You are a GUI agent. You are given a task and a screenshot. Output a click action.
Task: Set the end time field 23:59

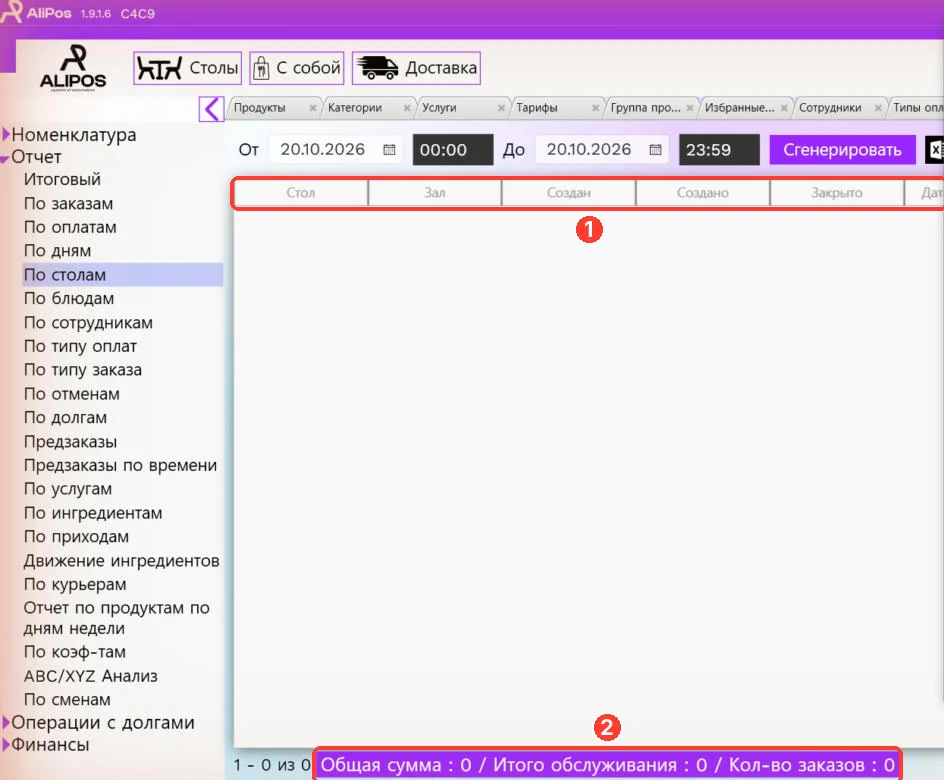click(x=719, y=150)
